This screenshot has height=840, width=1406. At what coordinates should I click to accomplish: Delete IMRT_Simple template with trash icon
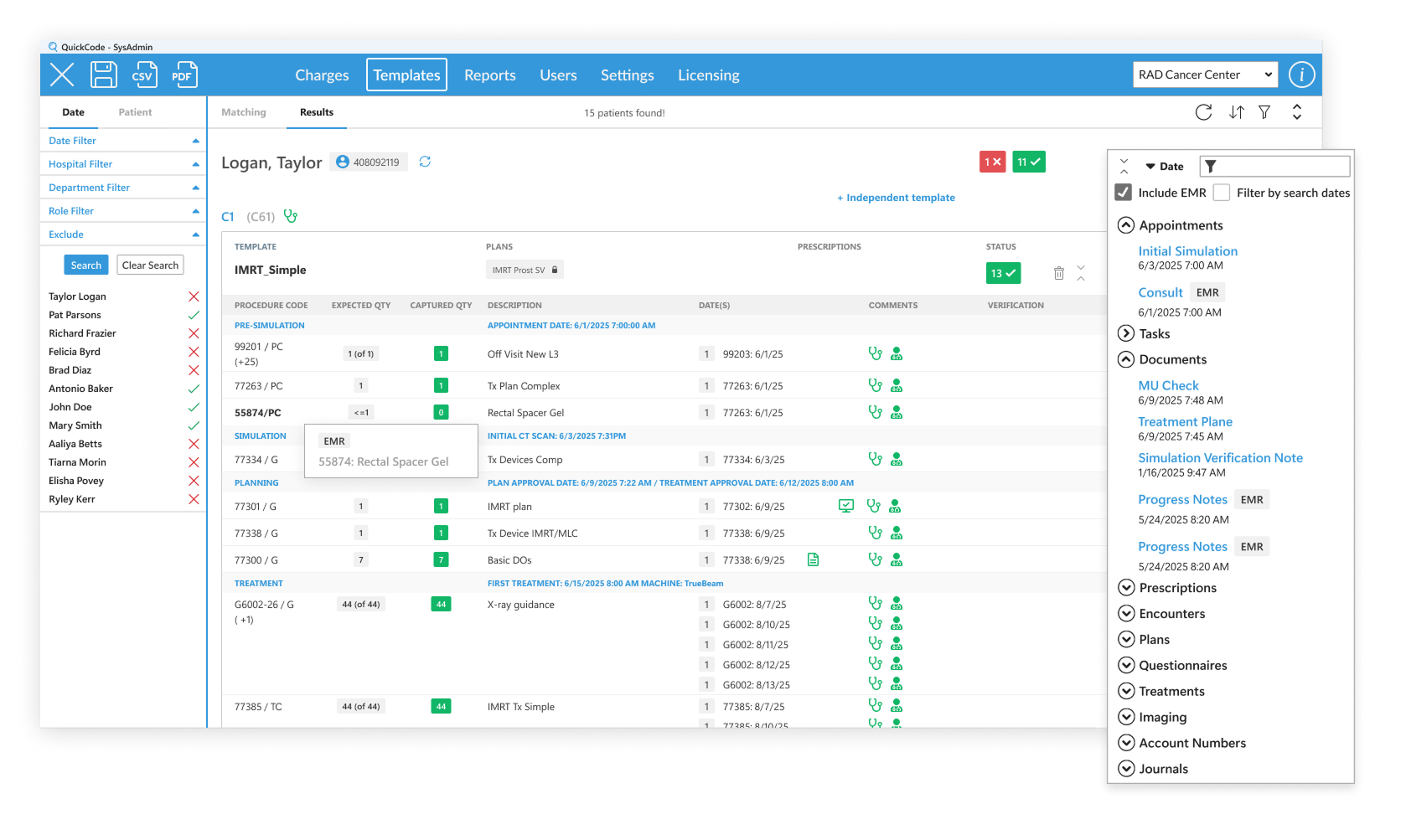(1059, 273)
